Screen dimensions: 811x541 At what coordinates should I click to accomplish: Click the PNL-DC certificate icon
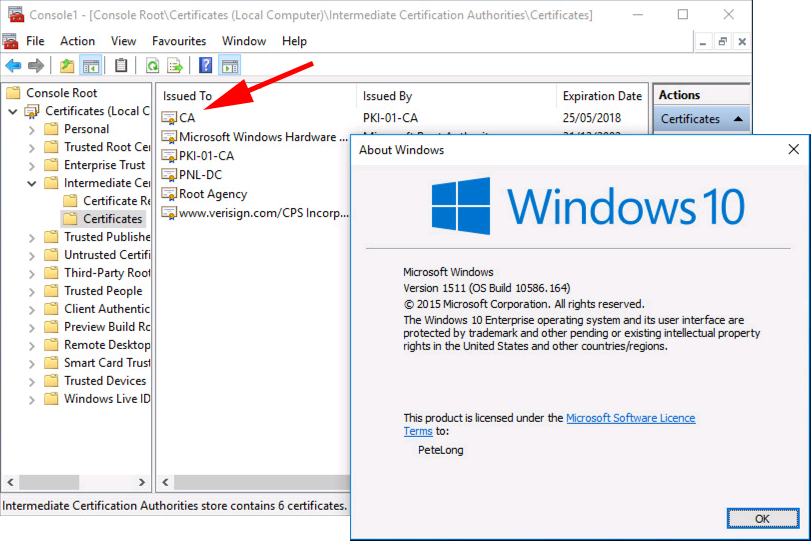169,175
